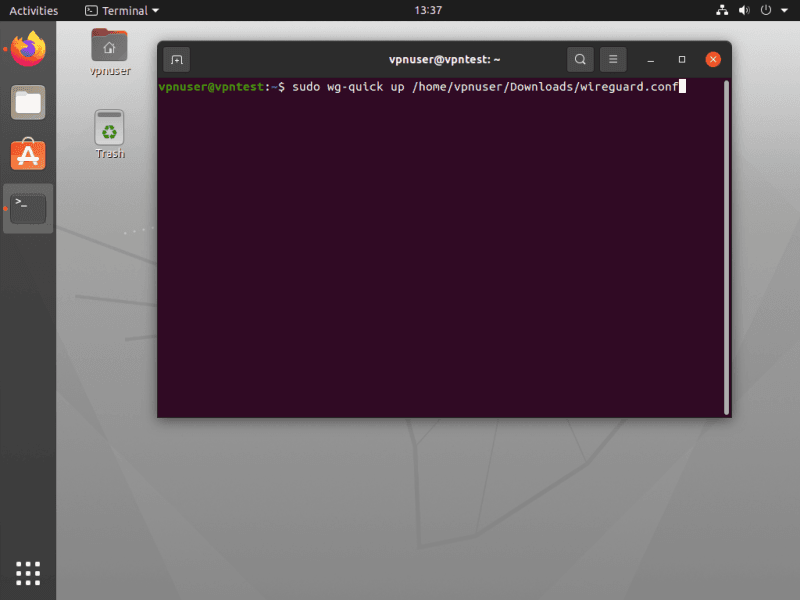Maximize the terminal window
This screenshot has height=600, width=800.
click(682, 59)
